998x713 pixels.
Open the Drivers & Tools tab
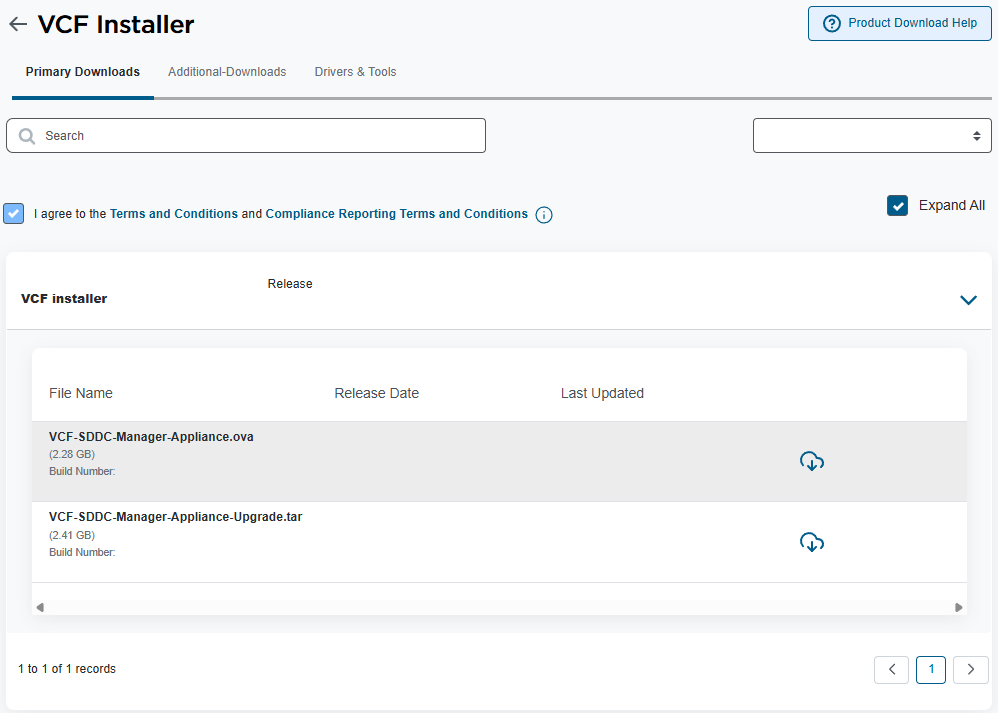[x=355, y=72]
